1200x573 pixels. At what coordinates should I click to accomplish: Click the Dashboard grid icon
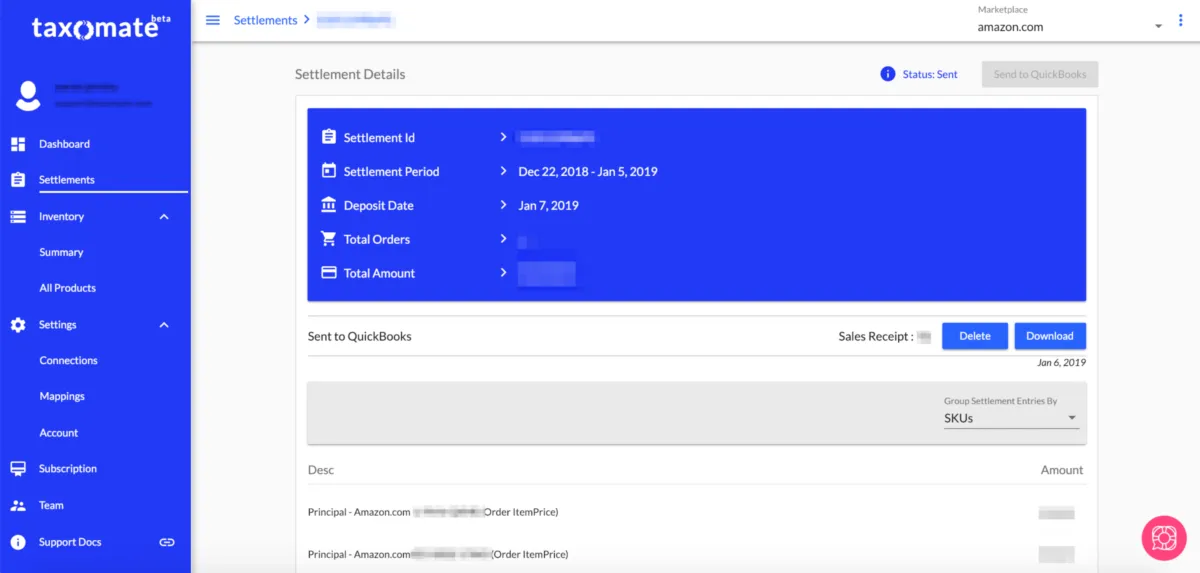click(18, 144)
